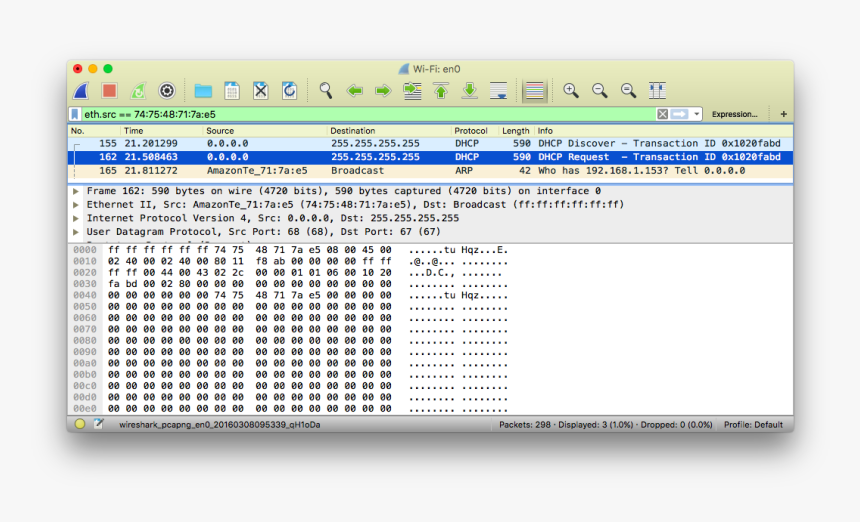
Task: Click expert info yellow circle
Action: [x=80, y=424]
